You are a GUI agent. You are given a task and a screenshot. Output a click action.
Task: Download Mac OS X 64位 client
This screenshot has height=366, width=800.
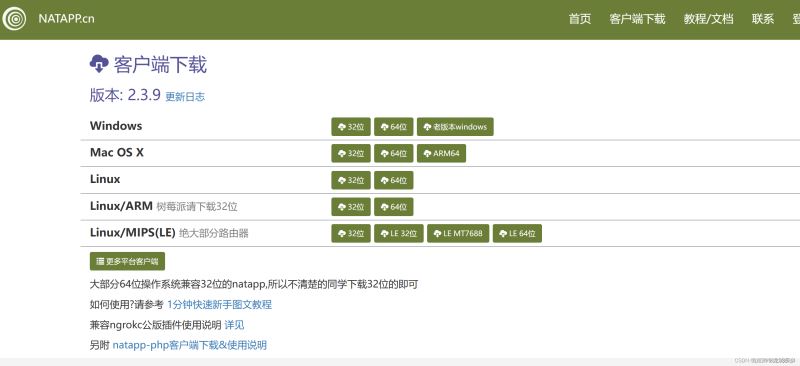393,153
